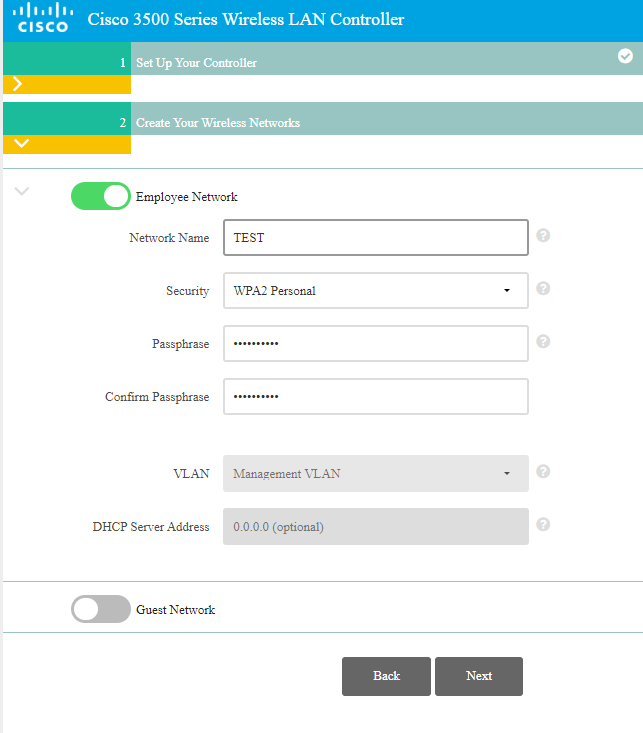Click the help icon beside Network Name
The width and height of the screenshot is (643, 733).
point(543,236)
